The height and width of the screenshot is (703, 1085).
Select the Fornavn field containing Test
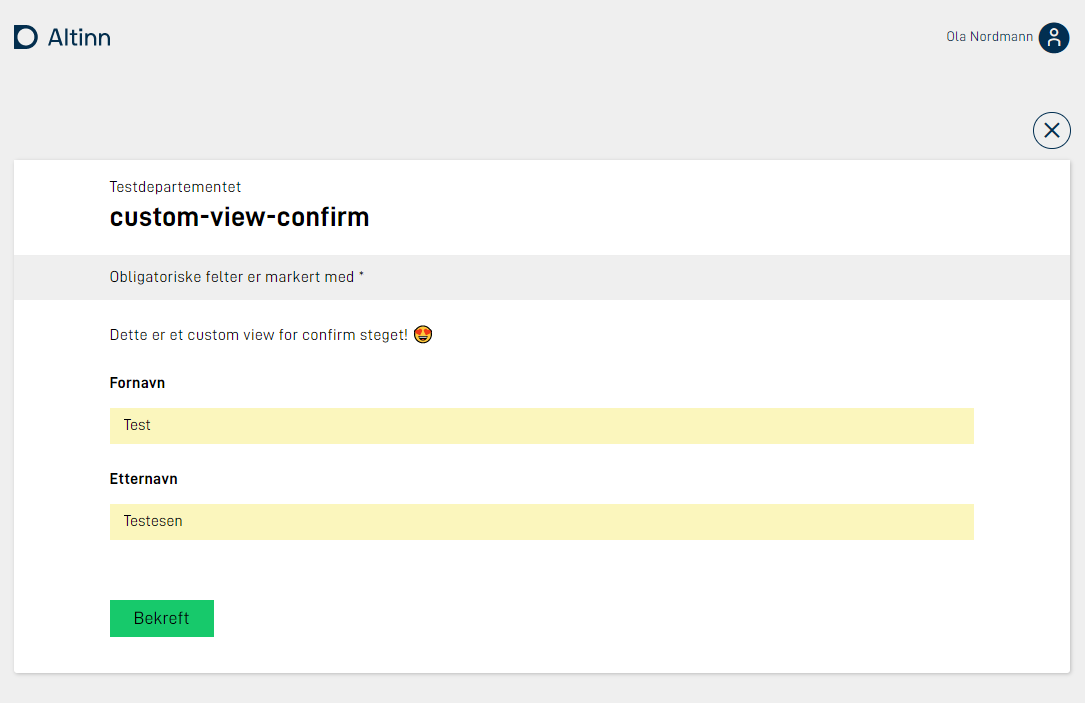(x=542, y=426)
